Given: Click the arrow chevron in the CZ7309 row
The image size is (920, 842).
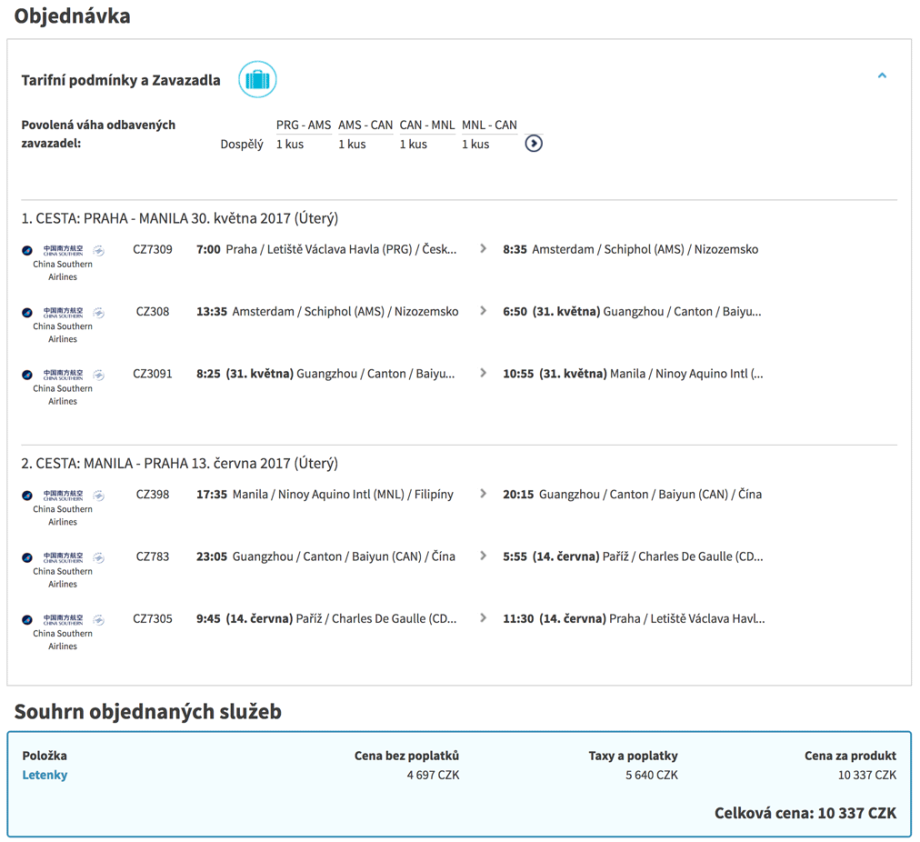Looking at the screenshot, I should 483,249.
